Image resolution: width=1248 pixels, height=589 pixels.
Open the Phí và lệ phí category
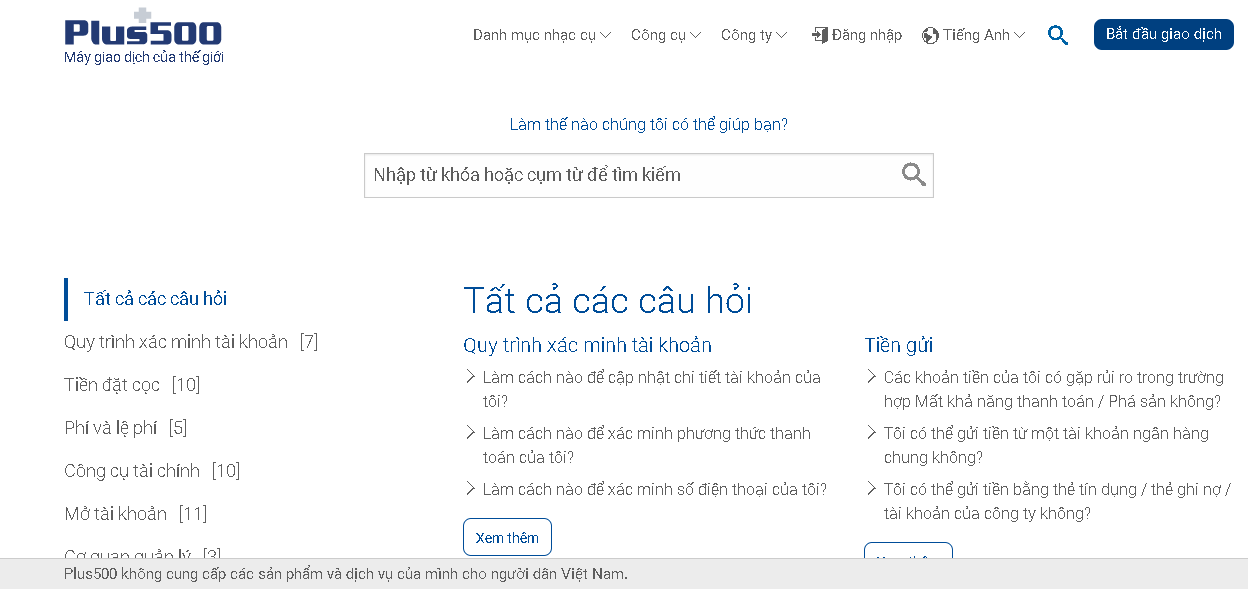pyautogui.click(x=111, y=428)
